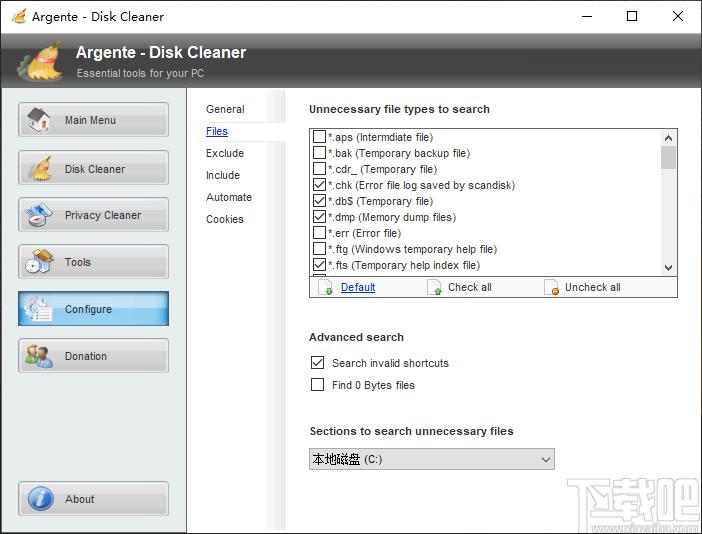Open the Tools section
This screenshot has width=702, height=534.
[x=94, y=261]
